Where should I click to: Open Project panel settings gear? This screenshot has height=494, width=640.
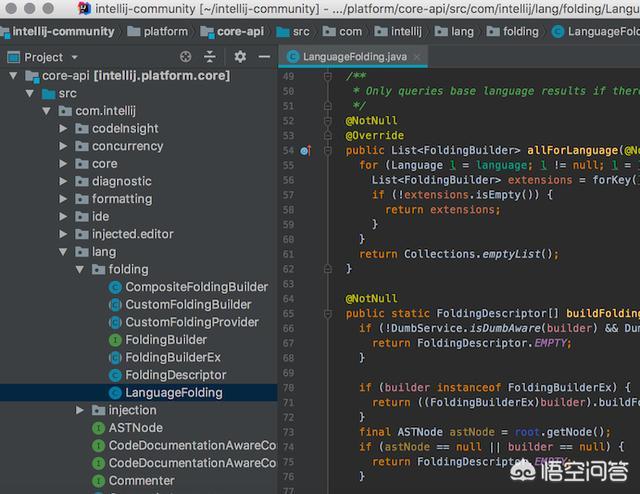pos(240,57)
